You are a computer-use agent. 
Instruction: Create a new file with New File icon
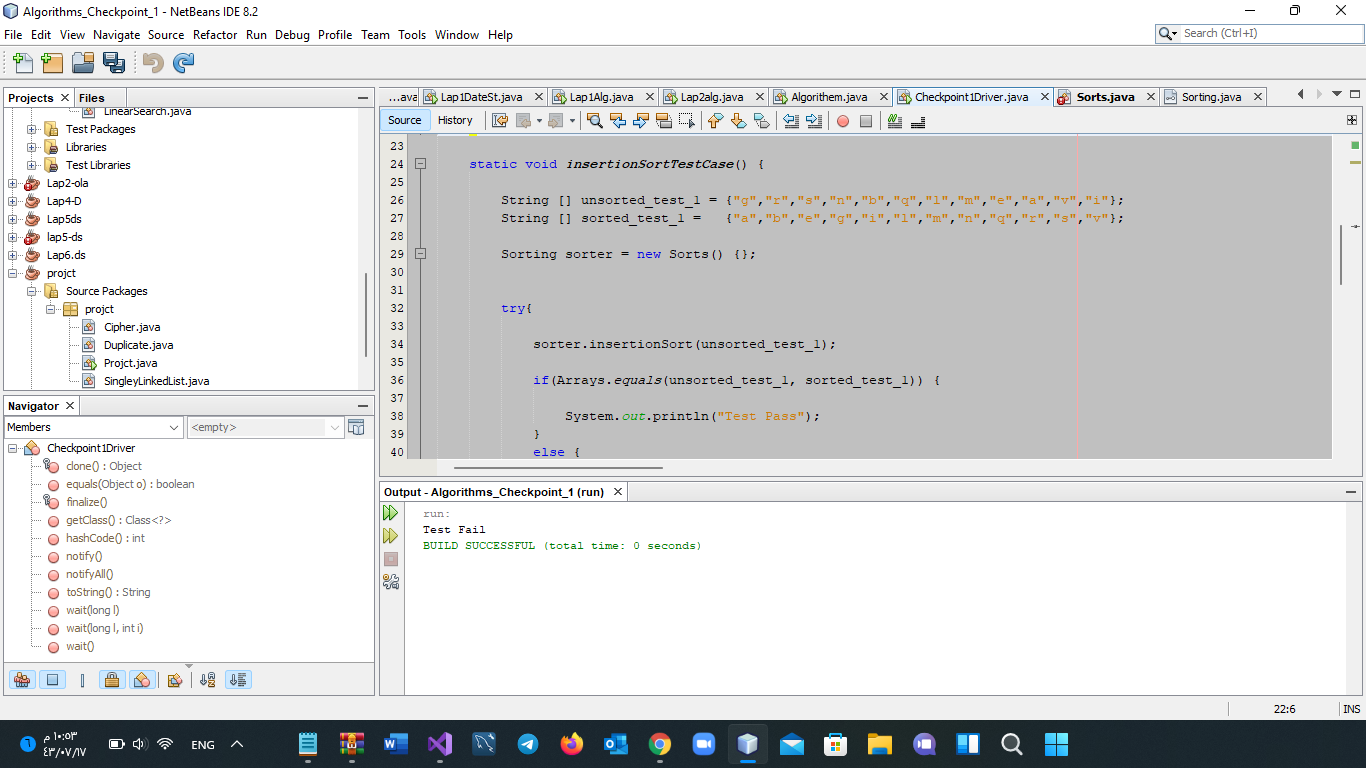22,62
